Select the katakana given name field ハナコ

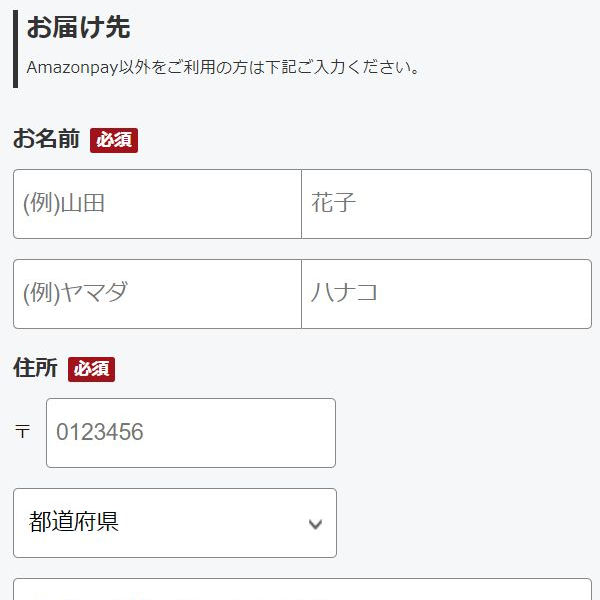pos(446,294)
